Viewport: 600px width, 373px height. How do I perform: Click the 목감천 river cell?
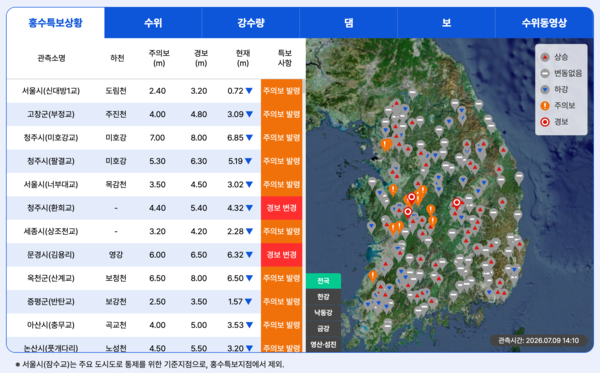tap(116, 185)
